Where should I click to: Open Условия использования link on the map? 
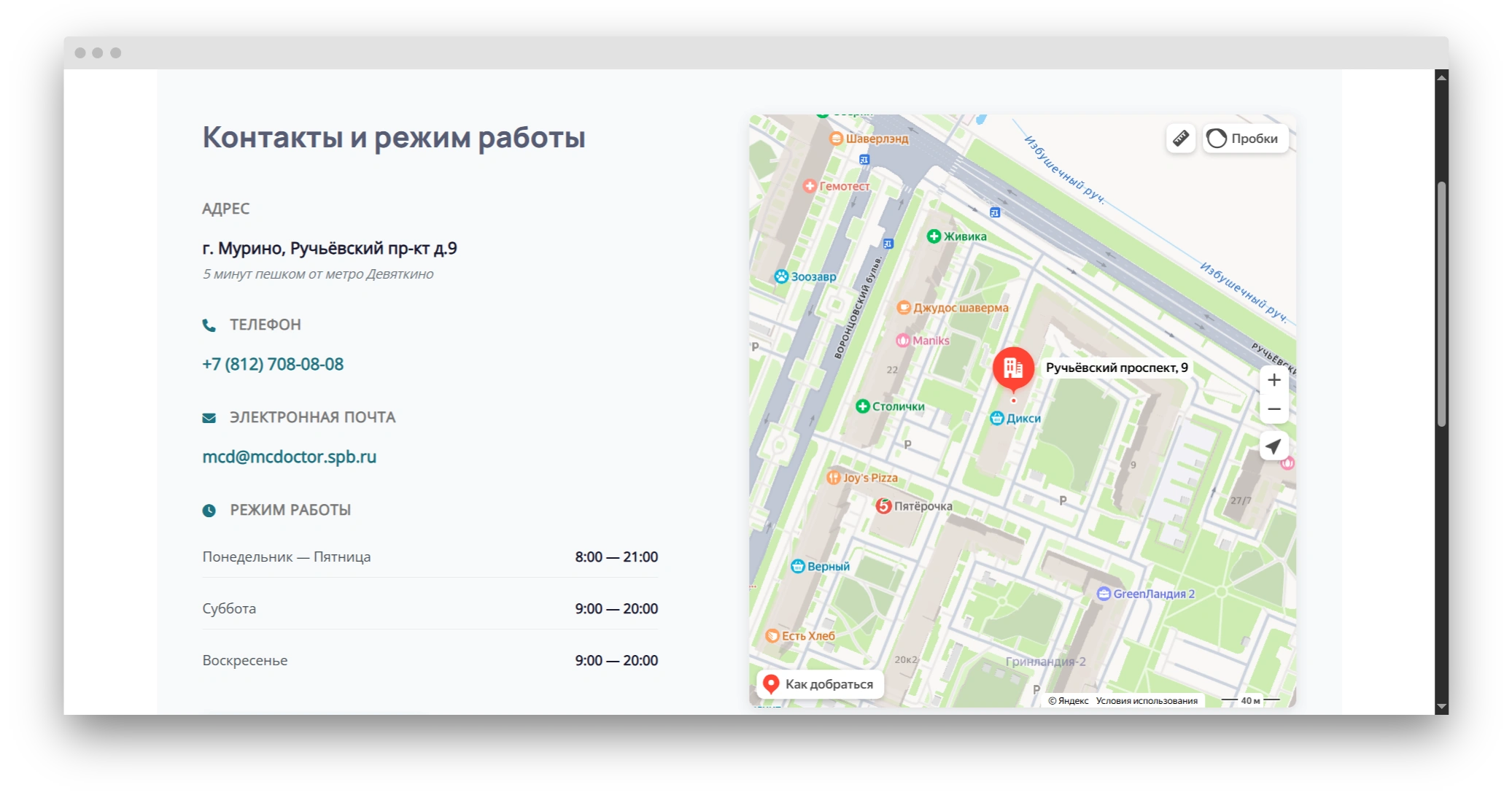1147,701
